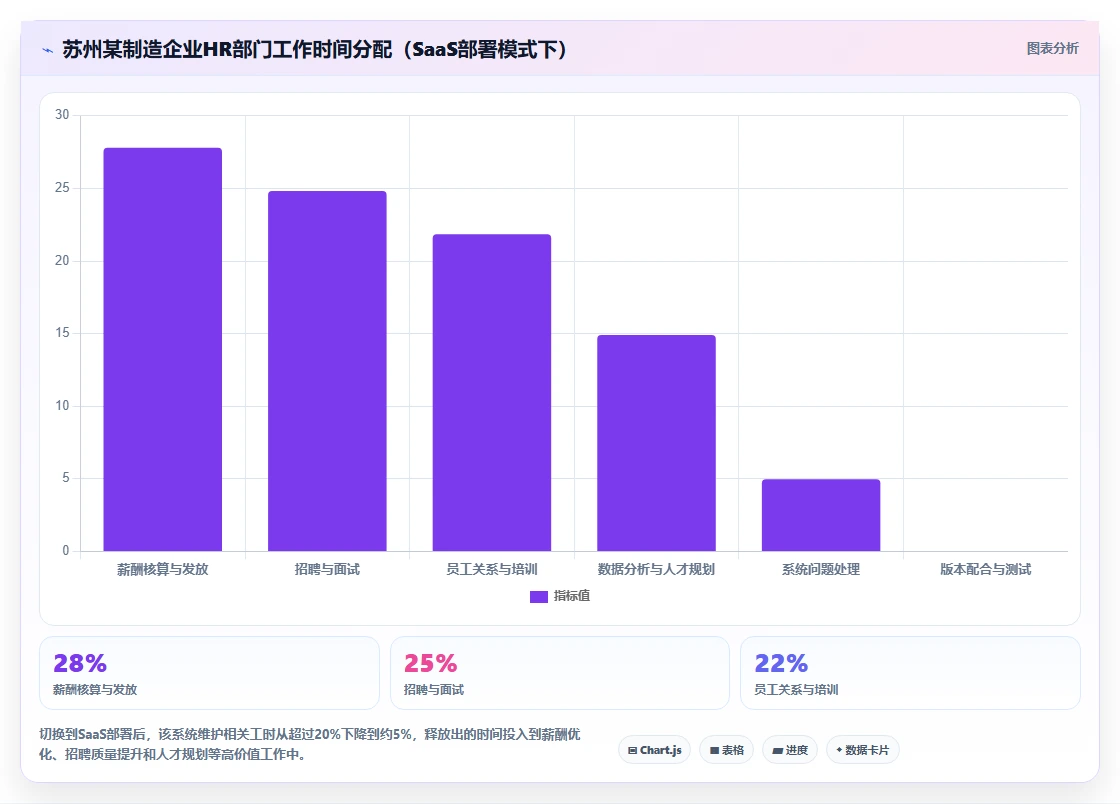The width and height of the screenshot is (1120, 804).
Task: Open the 28% 薪酬核算与发放 card
Action: 209,673
